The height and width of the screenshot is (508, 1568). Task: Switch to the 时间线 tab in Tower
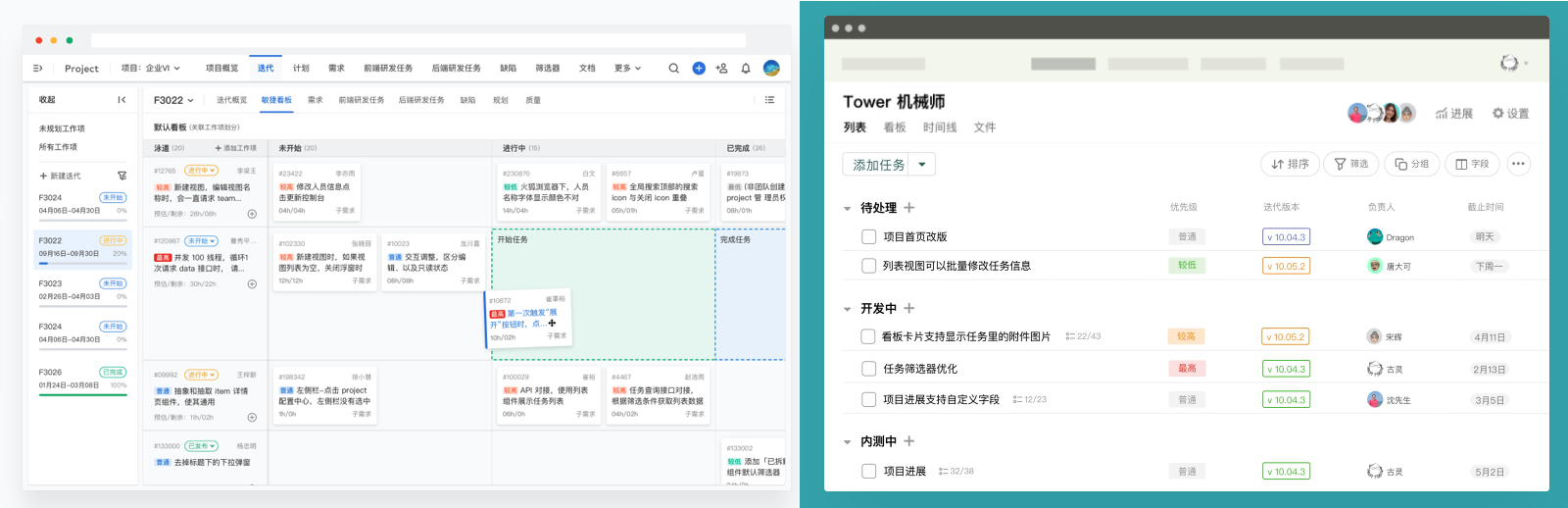(x=939, y=127)
